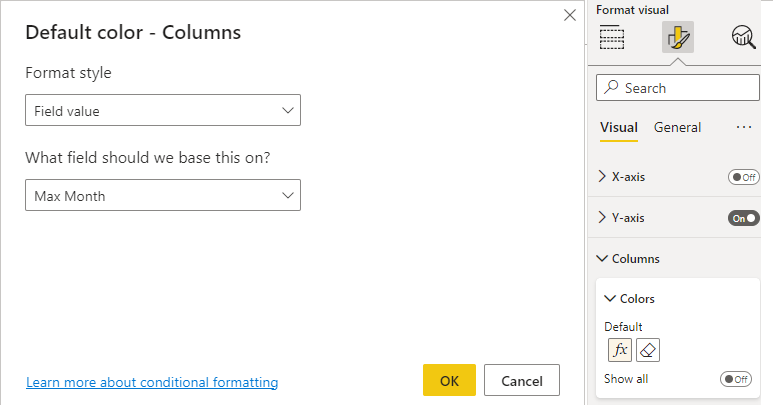
Task: Select the Visual tab
Action: tap(619, 127)
